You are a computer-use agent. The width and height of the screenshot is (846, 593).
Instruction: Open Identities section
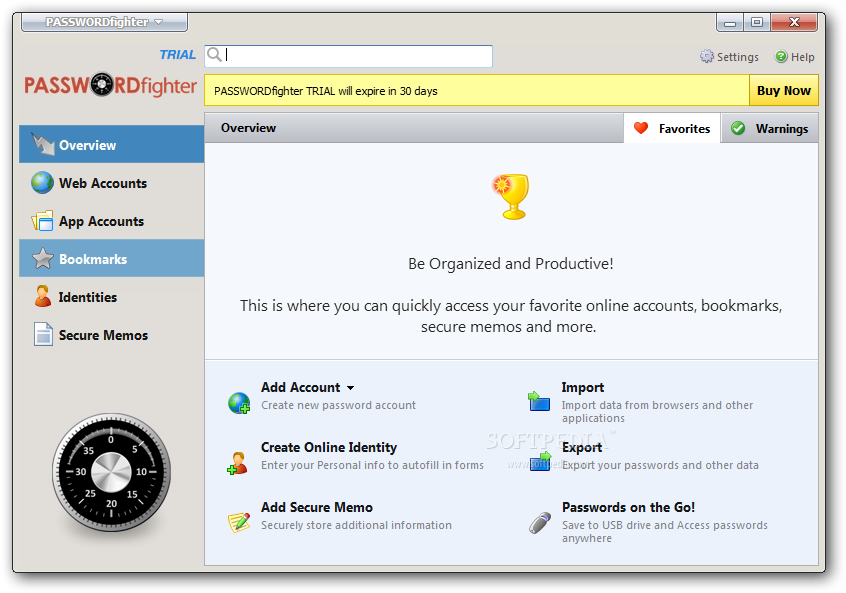(x=112, y=296)
